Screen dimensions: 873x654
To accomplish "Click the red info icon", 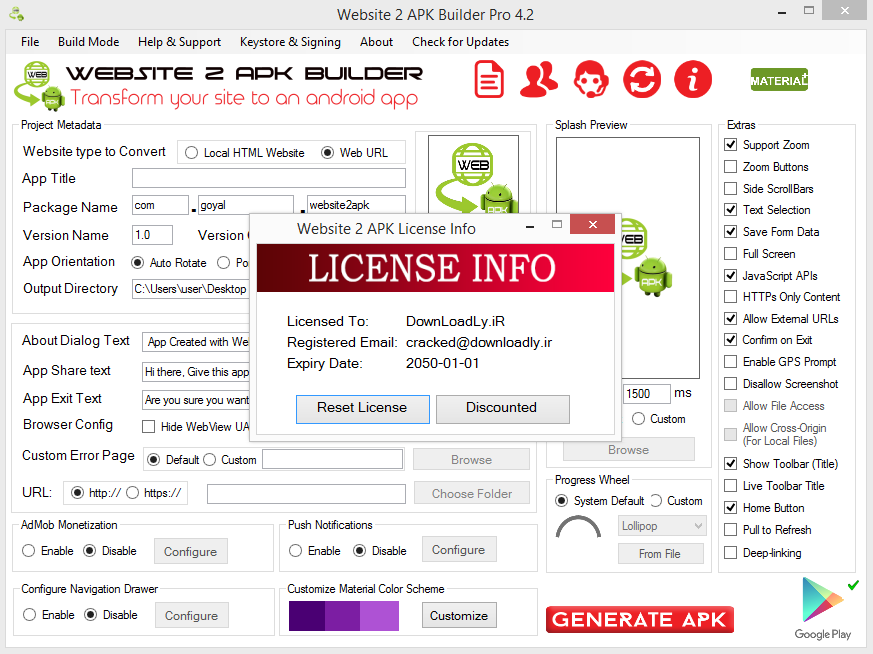I will pos(692,79).
